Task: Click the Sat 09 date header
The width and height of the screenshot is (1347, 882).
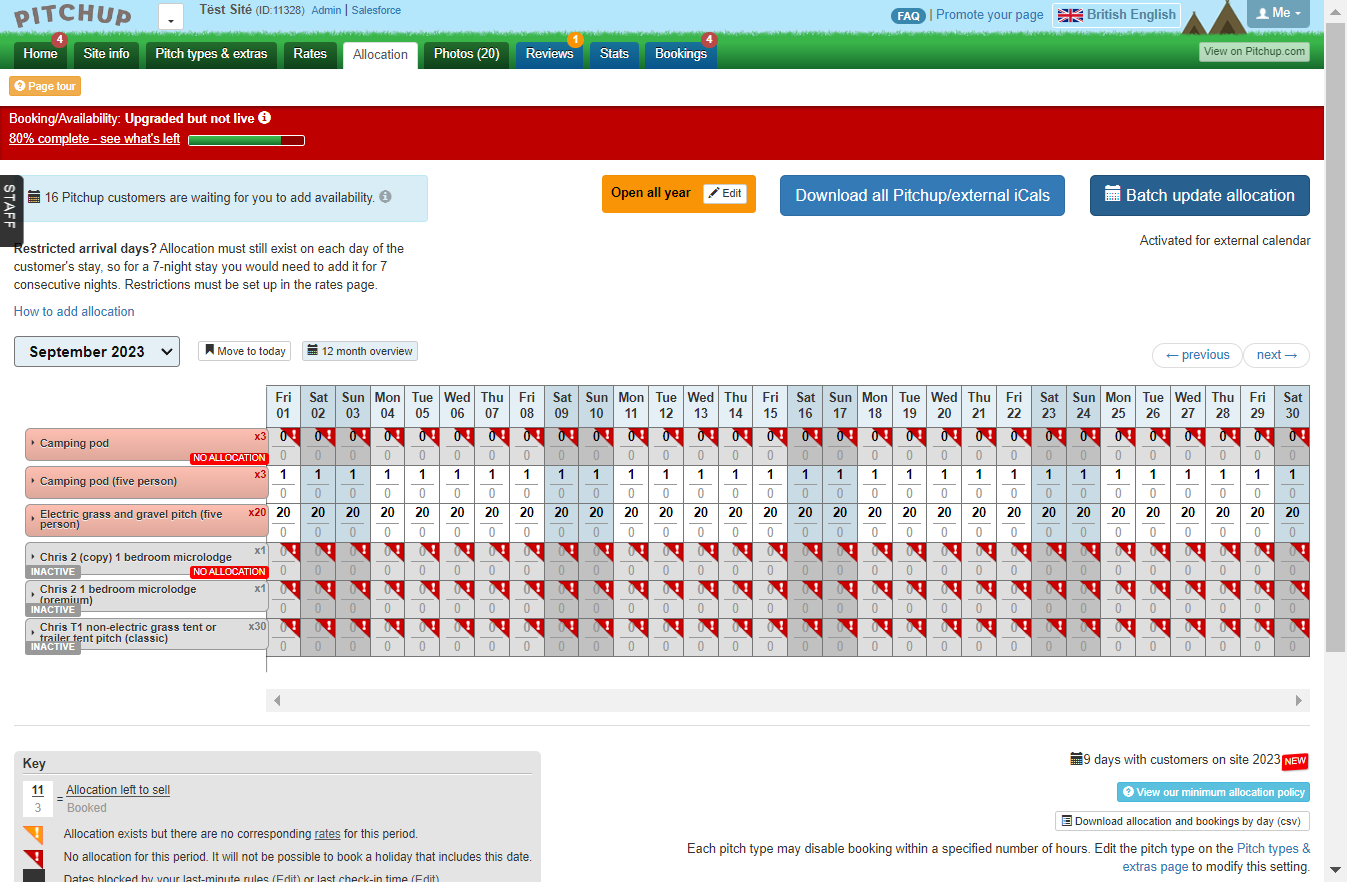Action: [562, 405]
